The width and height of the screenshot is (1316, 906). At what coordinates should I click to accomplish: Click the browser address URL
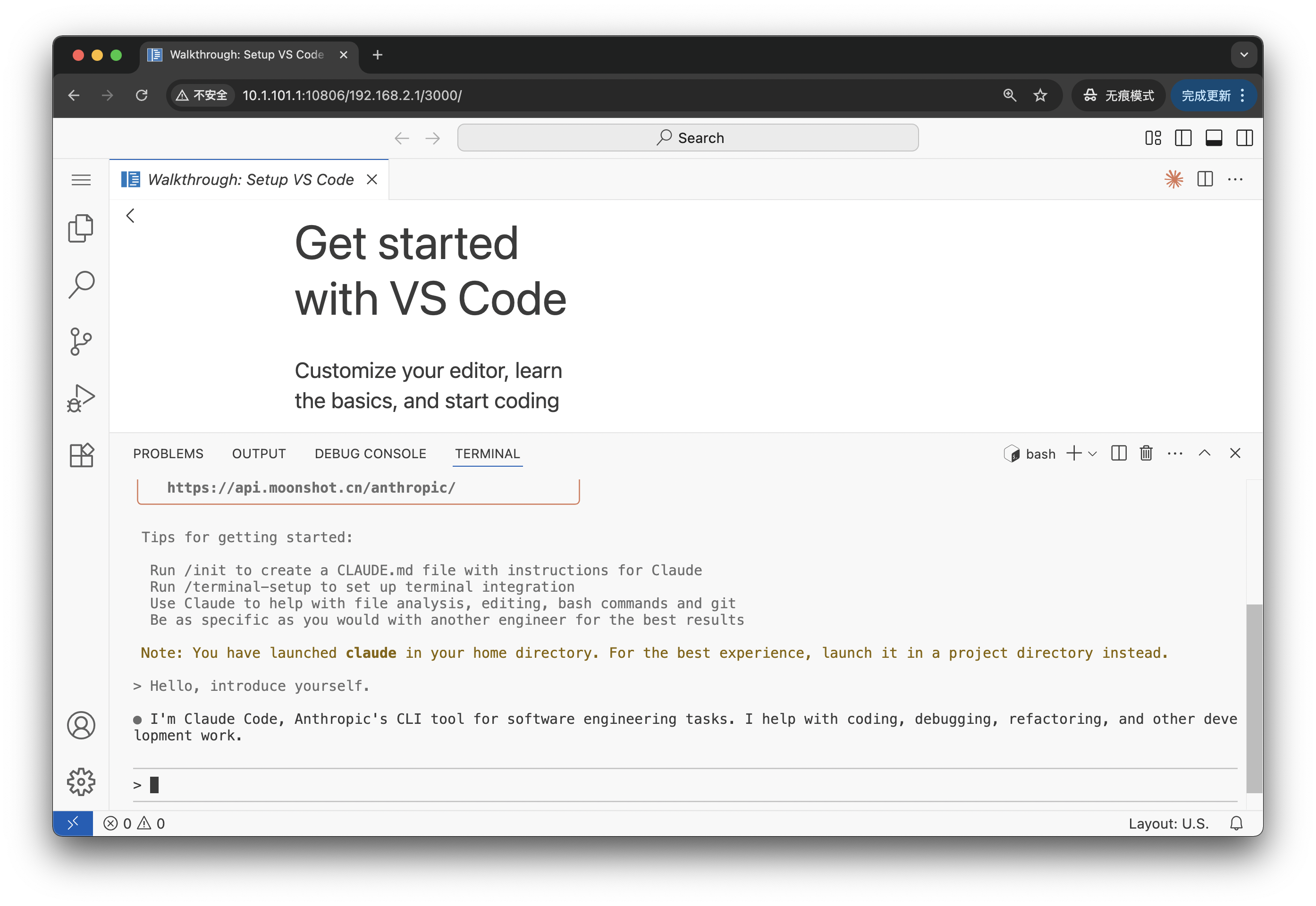tap(352, 95)
